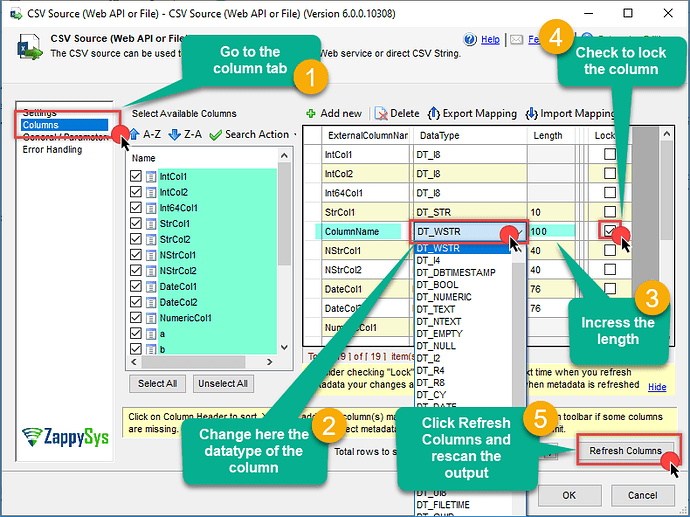Click the Name header in columns list
The height and width of the screenshot is (517, 690).
click(143, 158)
